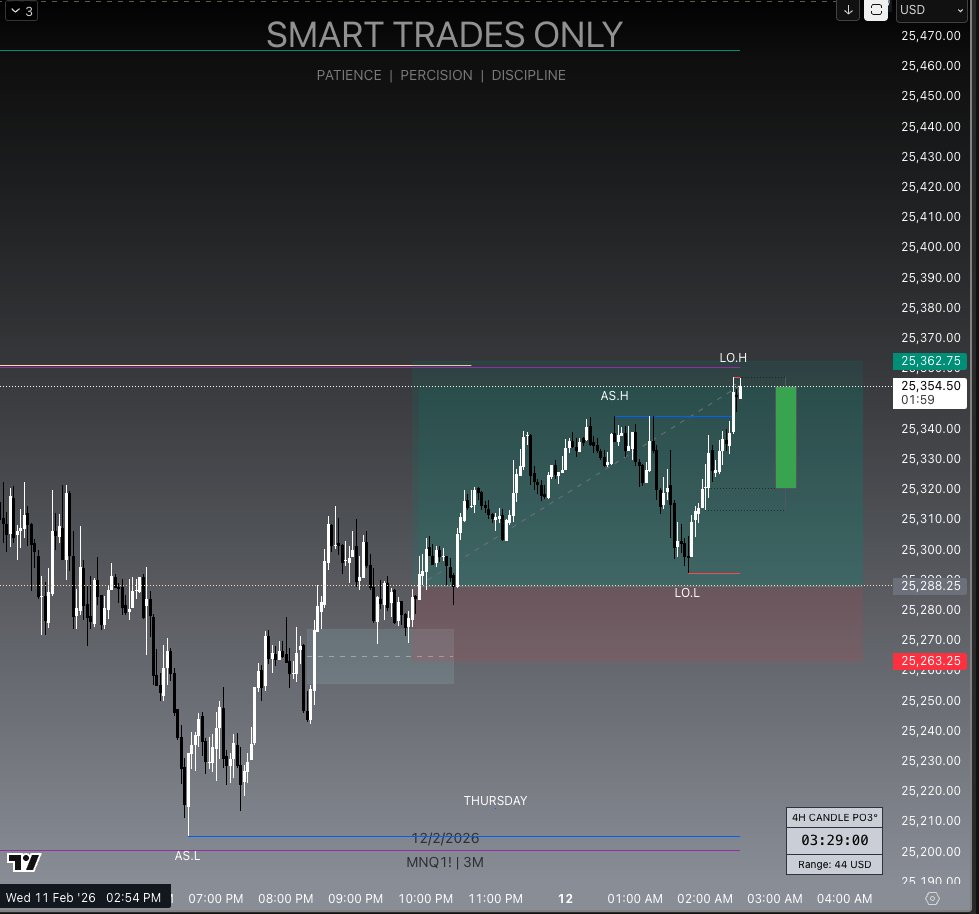Screen dimensions: 979x914
Task: Click the 03:29:00 countdown timer cell
Action: (x=834, y=840)
